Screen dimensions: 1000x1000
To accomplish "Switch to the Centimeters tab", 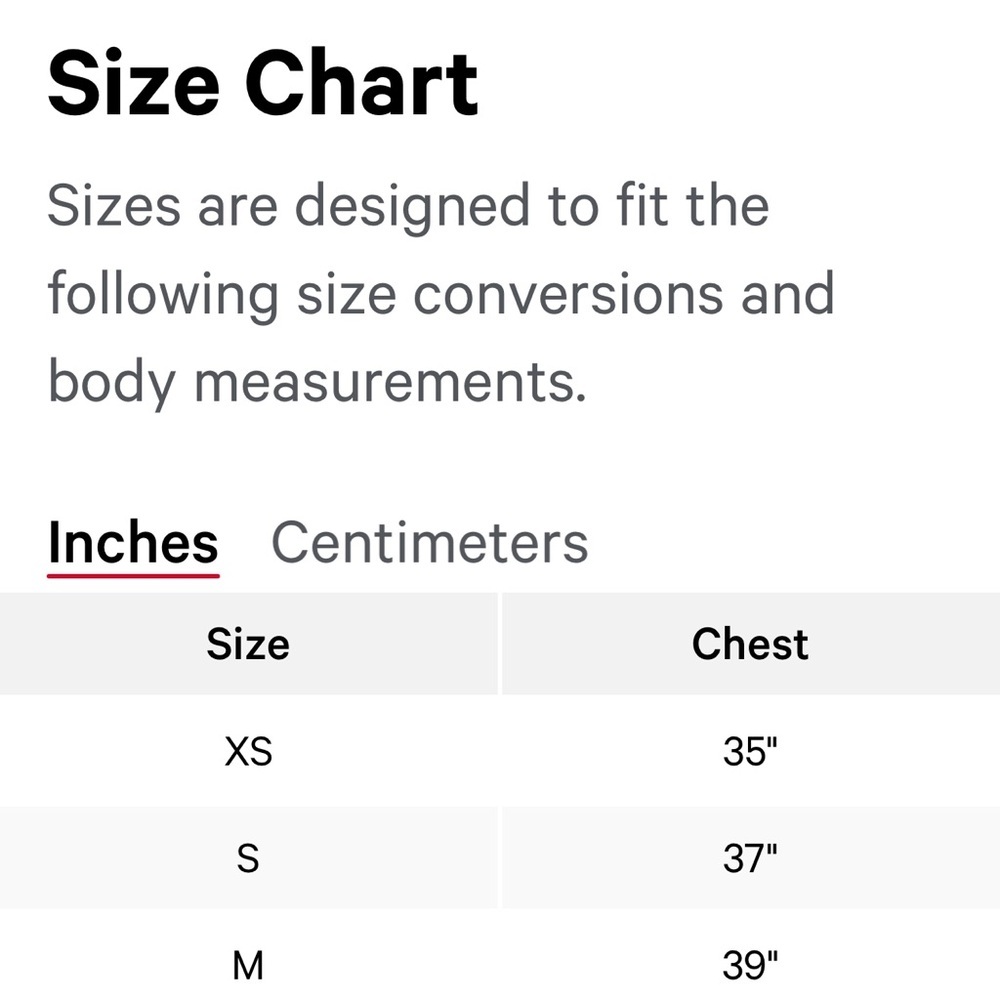I will coord(430,543).
